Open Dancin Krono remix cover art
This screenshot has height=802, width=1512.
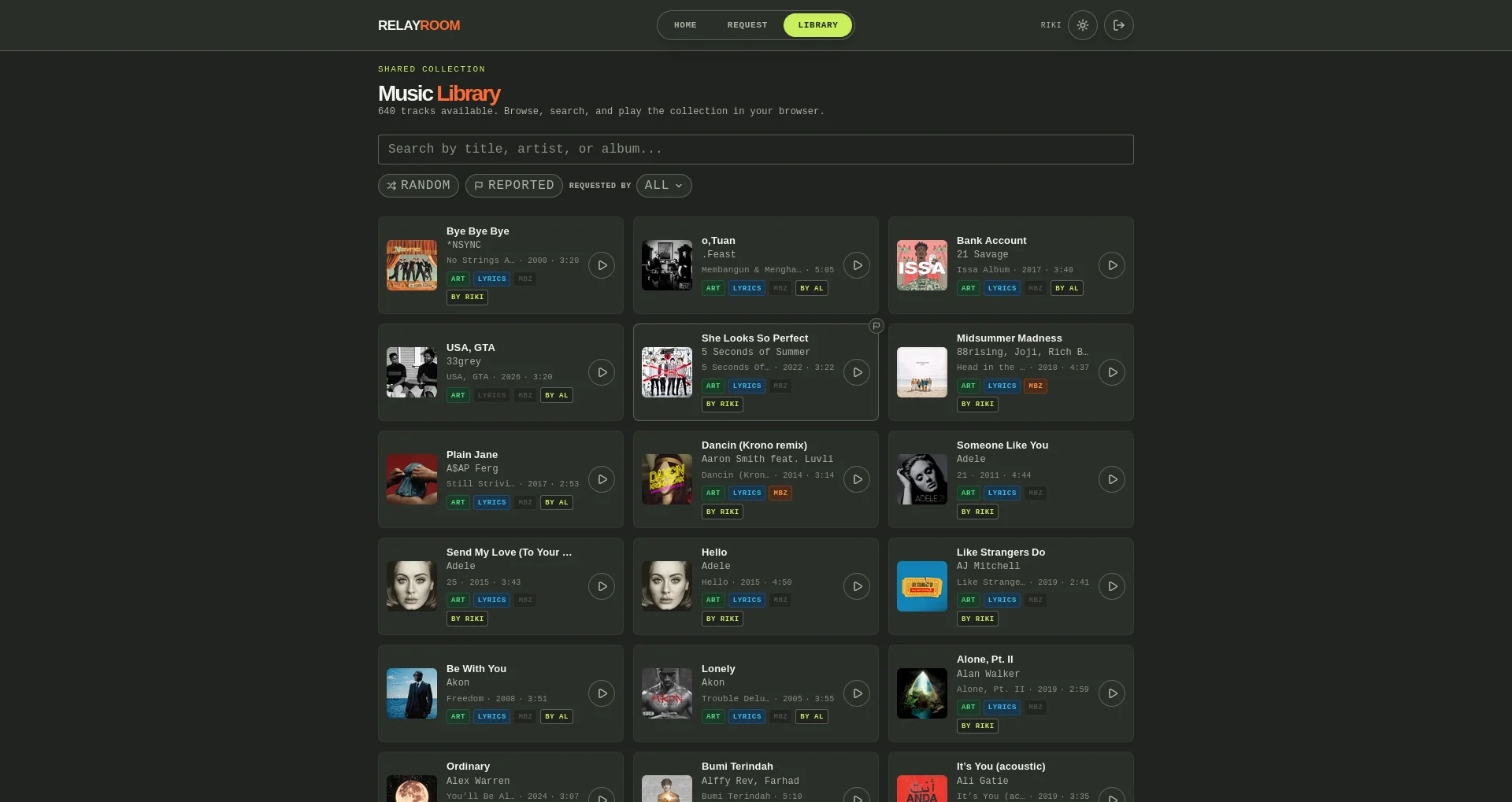667,479
